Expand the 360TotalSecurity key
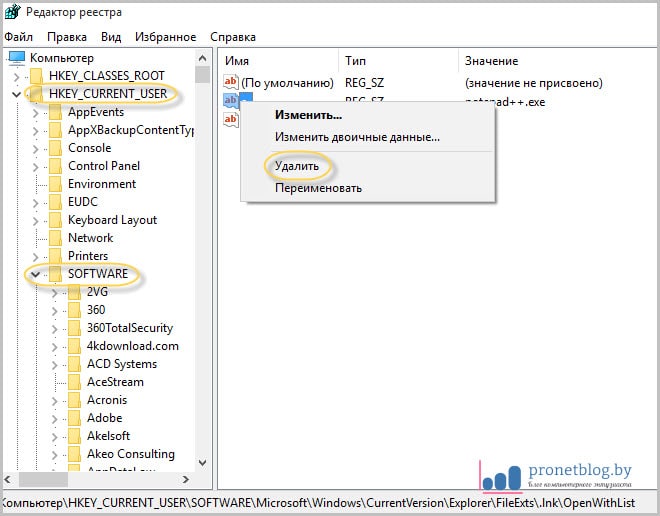Viewport: 660px width, 516px height. tap(54, 329)
